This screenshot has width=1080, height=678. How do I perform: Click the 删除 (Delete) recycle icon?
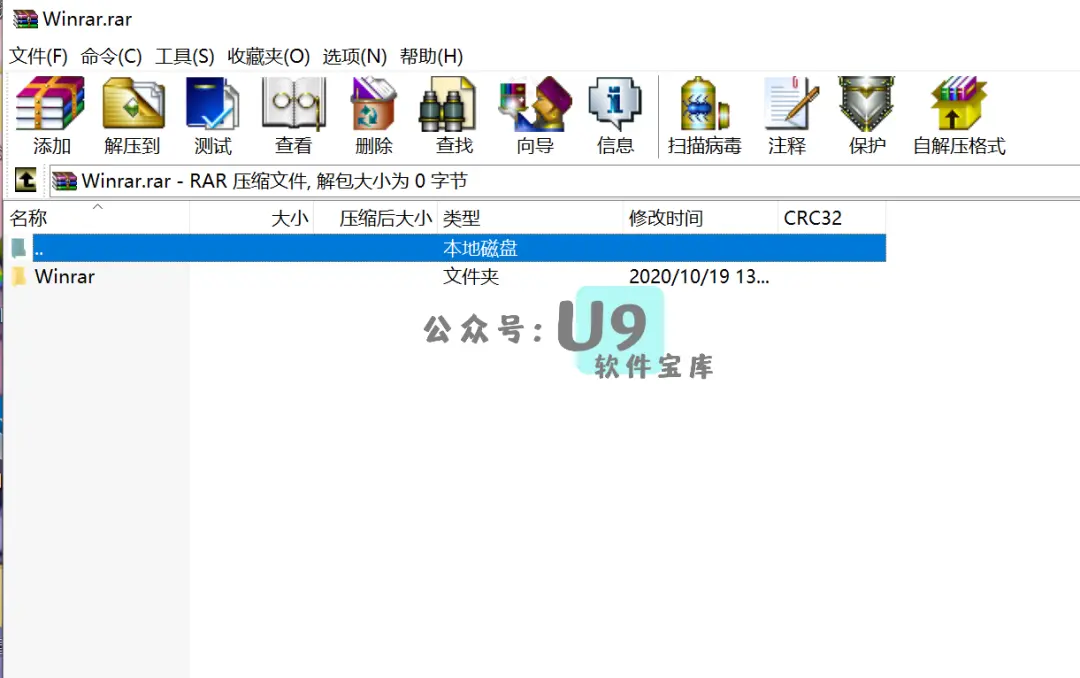[x=374, y=103]
